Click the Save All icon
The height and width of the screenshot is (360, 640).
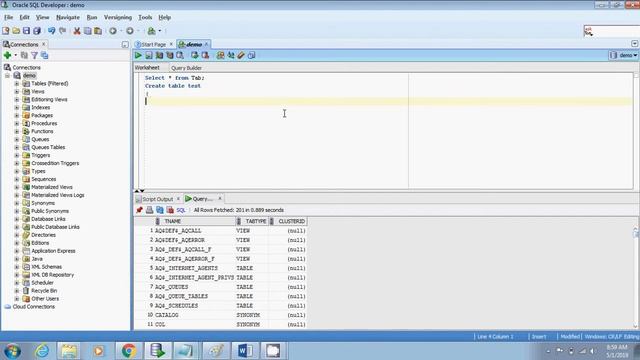pos(37,31)
